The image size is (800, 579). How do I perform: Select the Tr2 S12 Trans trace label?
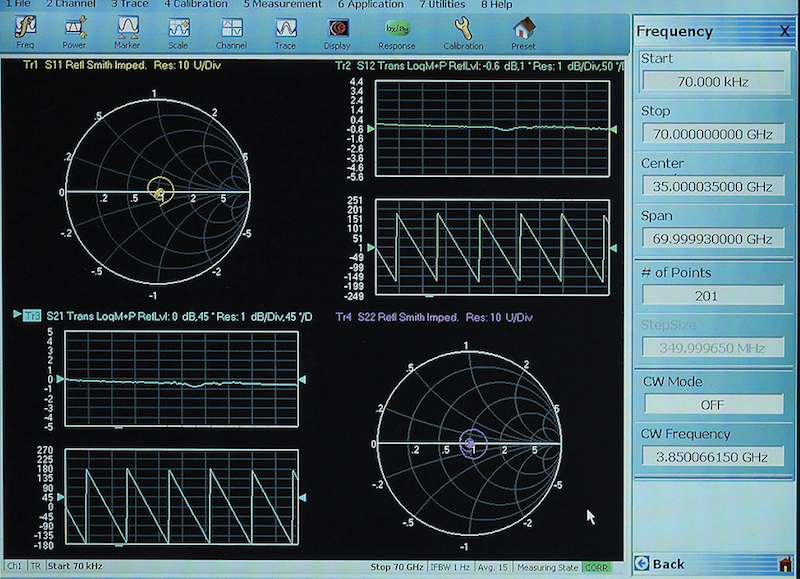pos(479,66)
